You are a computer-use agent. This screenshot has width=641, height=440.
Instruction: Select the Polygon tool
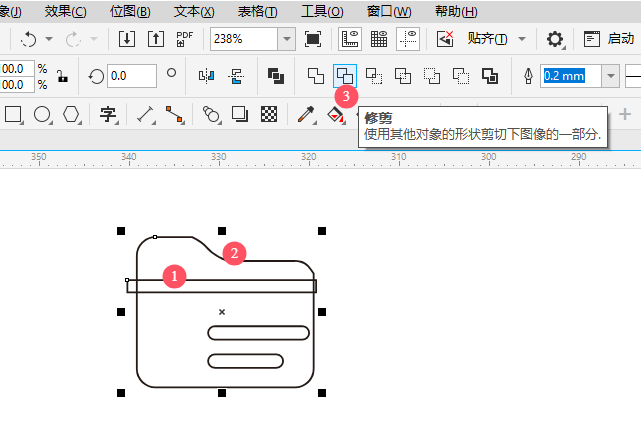[72, 114]
